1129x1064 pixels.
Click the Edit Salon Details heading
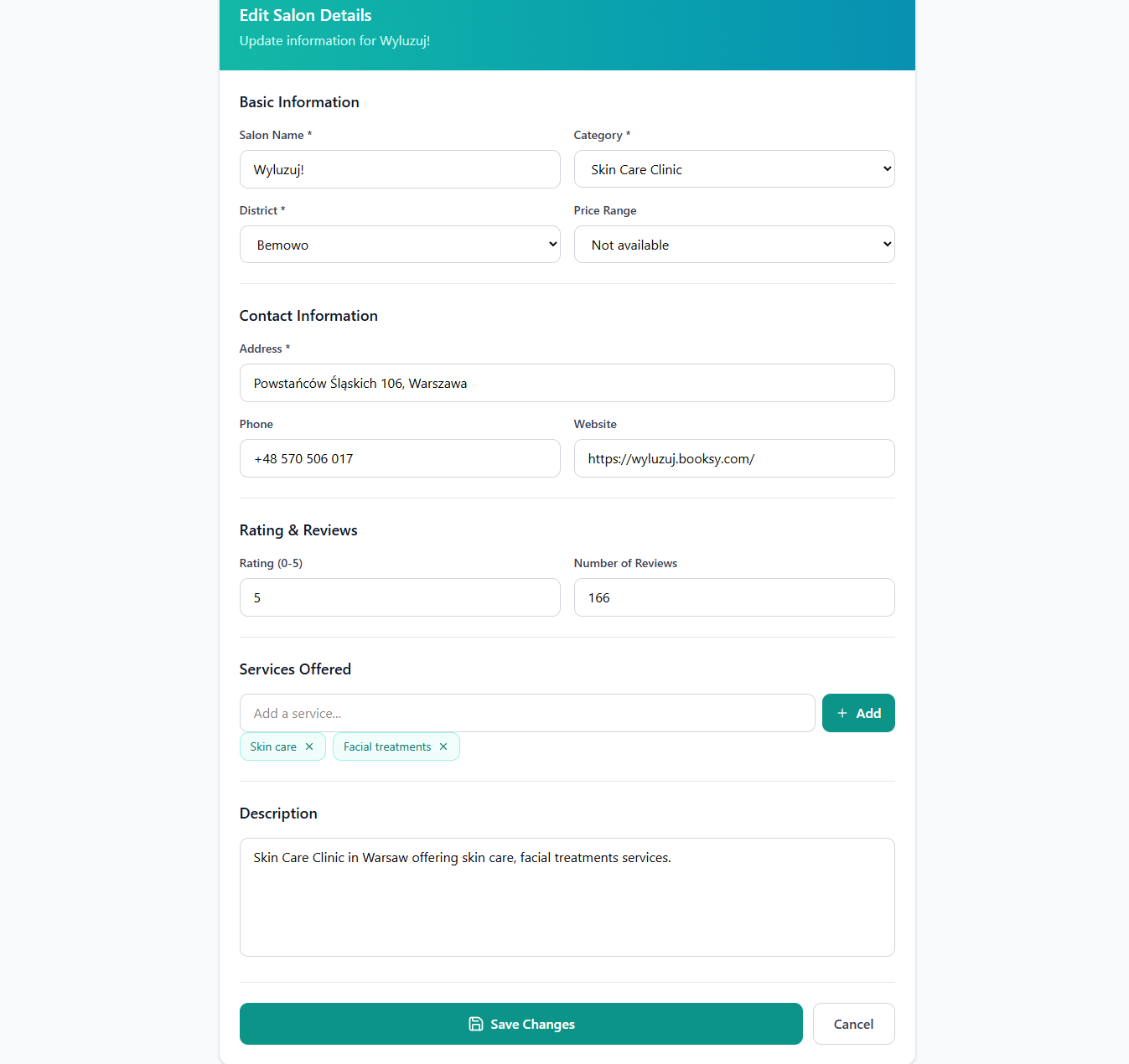[x=305, y=15]
